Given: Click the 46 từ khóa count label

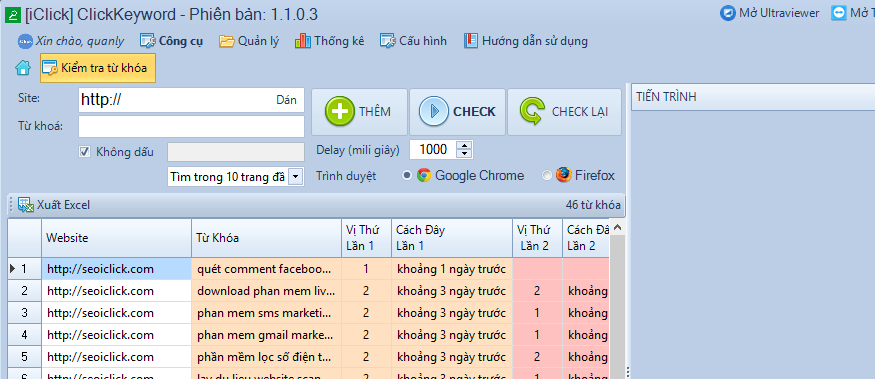Looking at the screenshot, I should (x=593, y=205).
